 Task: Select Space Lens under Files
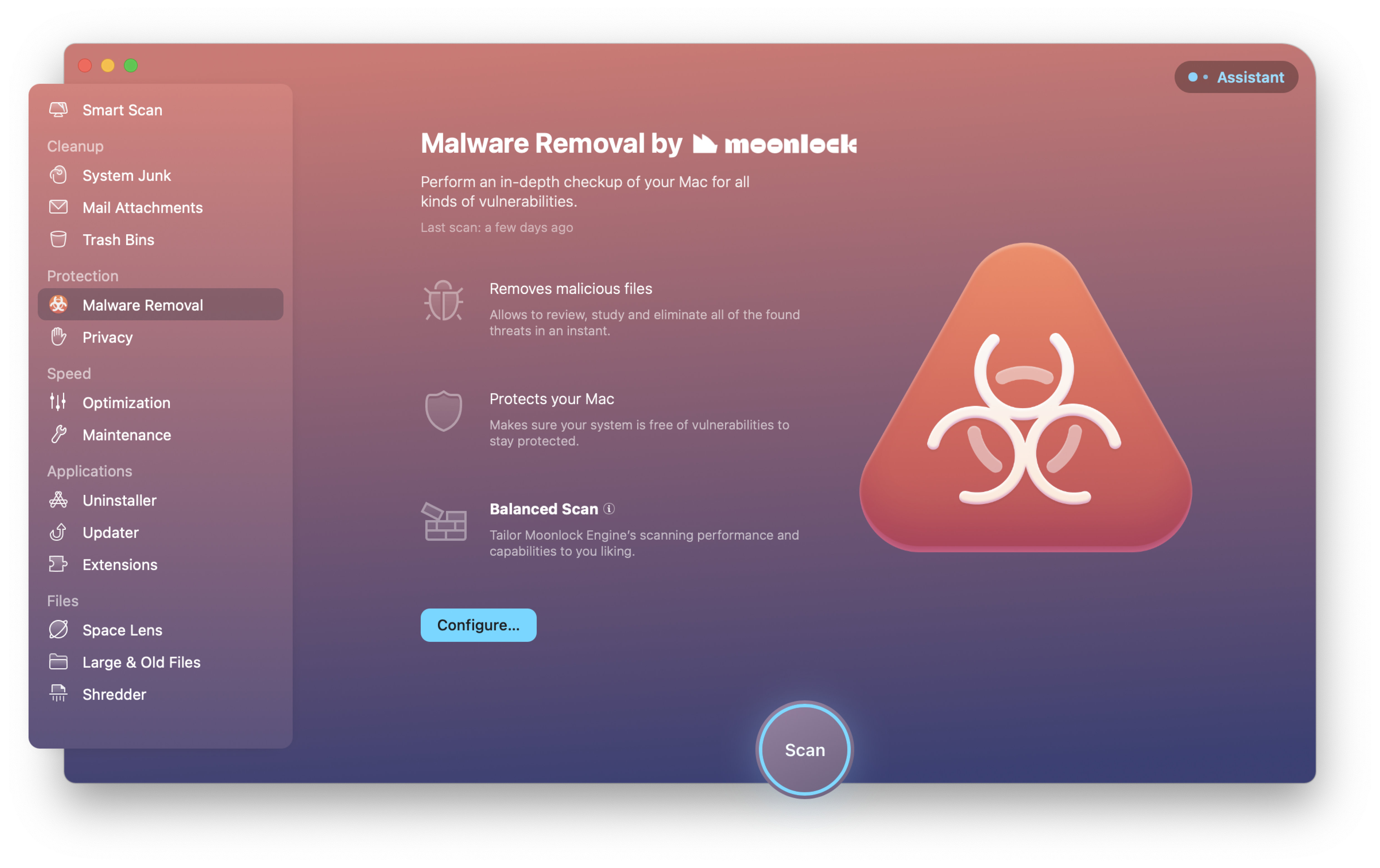click(x=160, y=630)
